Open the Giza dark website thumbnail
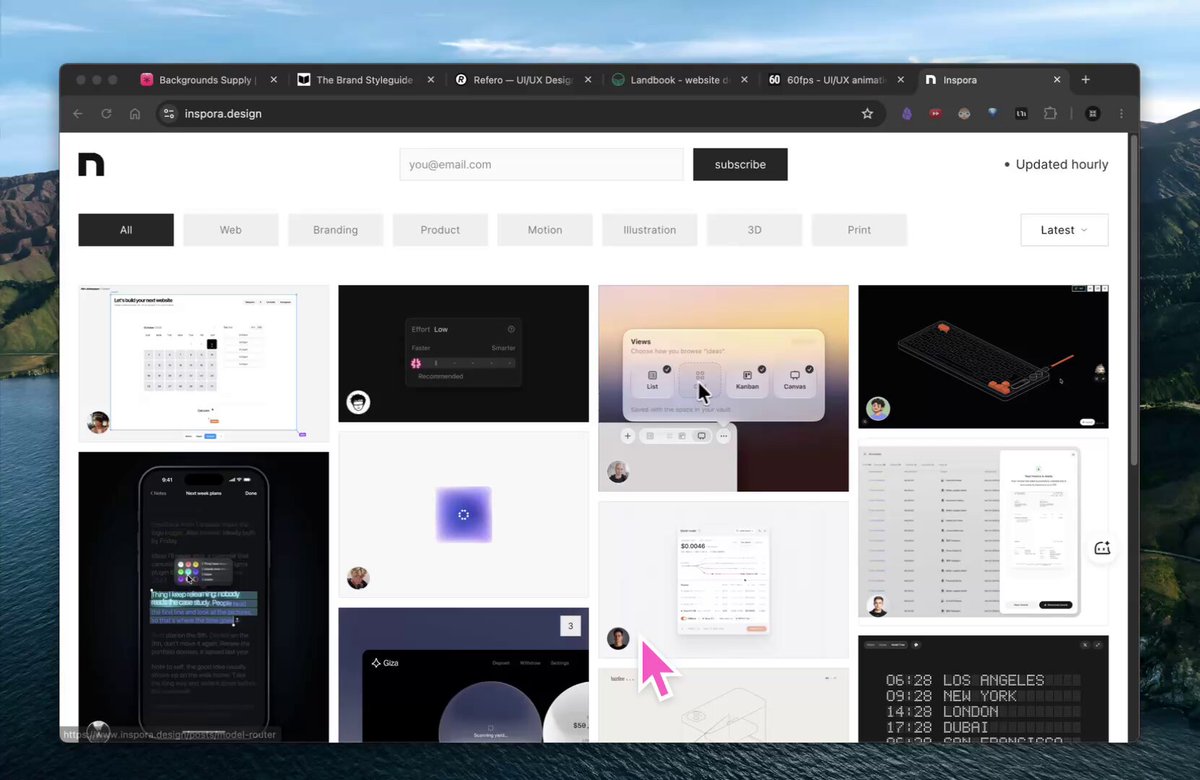This screenshot has height=780, width=1200. pyautogui.click(x=463, y=675)
